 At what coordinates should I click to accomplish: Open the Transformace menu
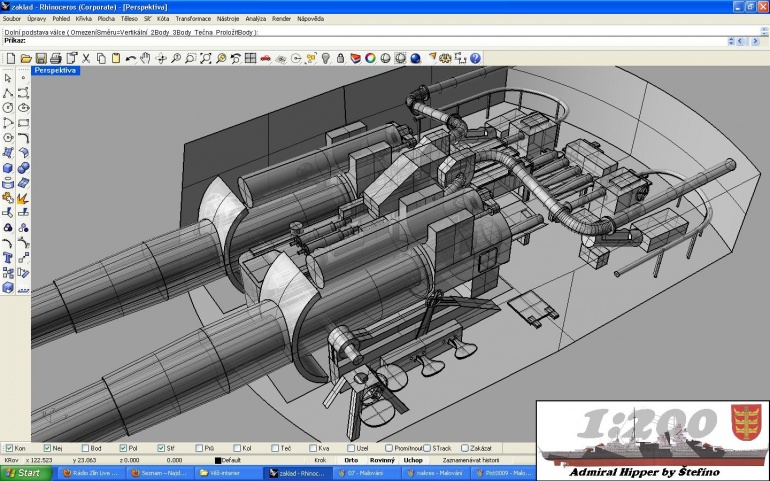[193, 19]
